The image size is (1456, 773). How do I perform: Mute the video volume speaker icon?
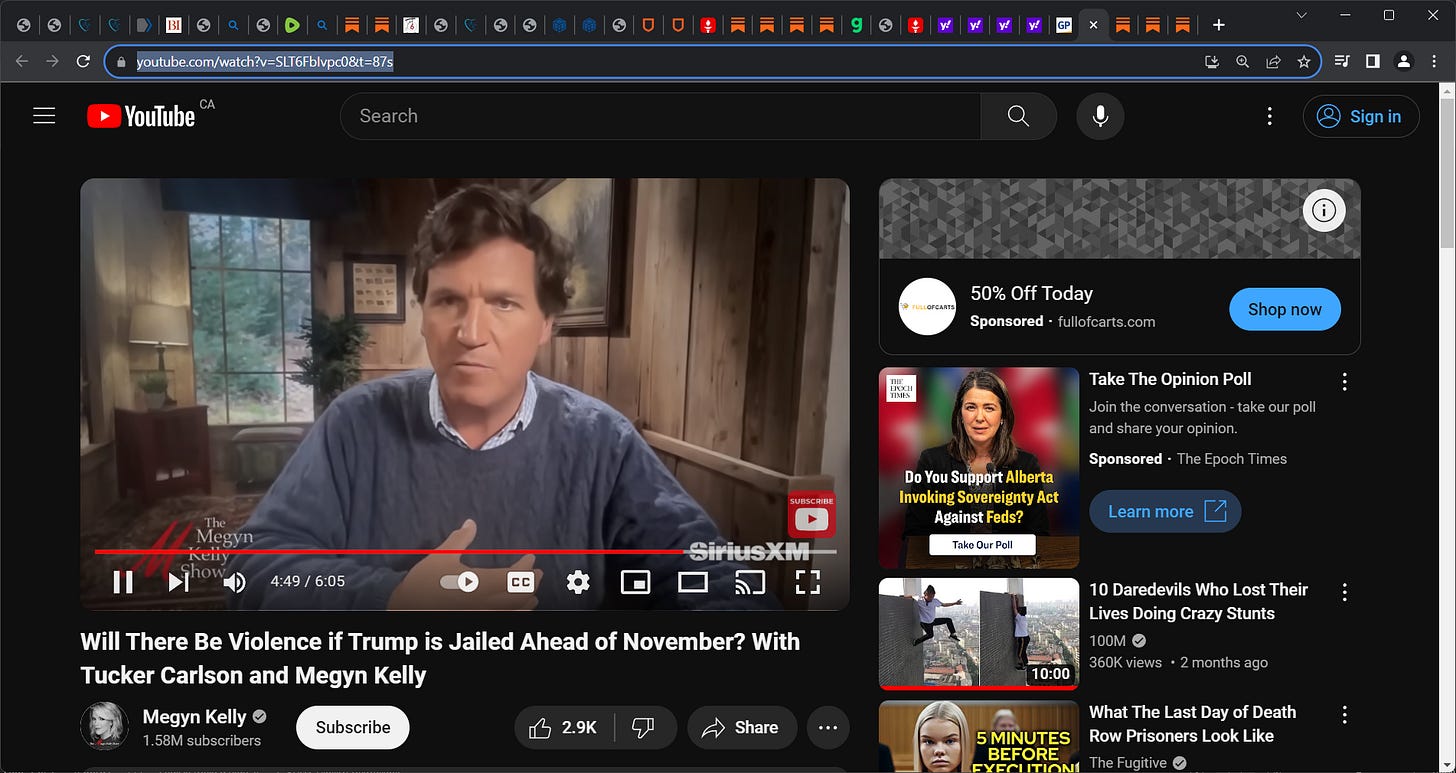pos(234,582)
